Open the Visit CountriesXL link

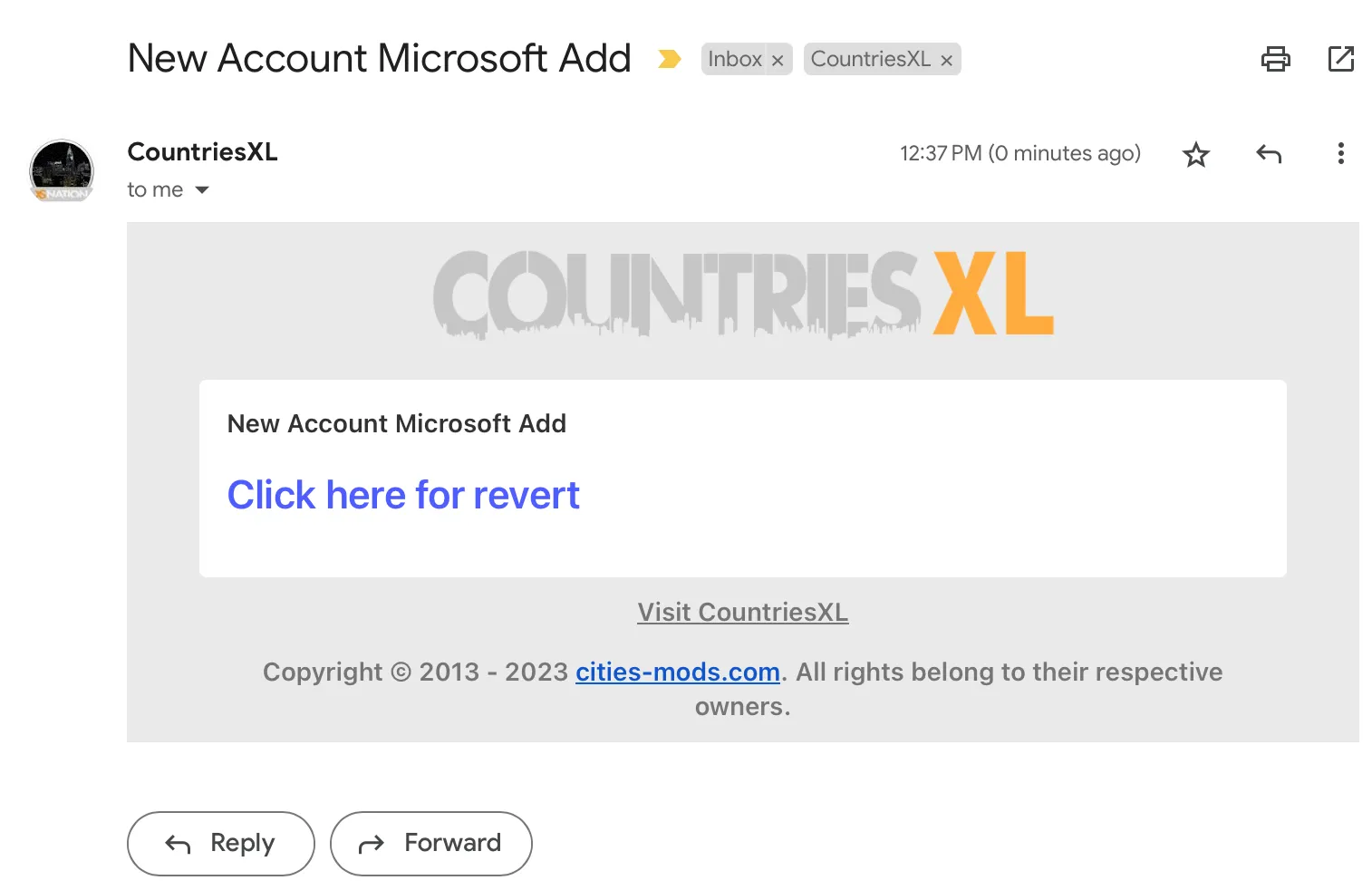point(742,612)
